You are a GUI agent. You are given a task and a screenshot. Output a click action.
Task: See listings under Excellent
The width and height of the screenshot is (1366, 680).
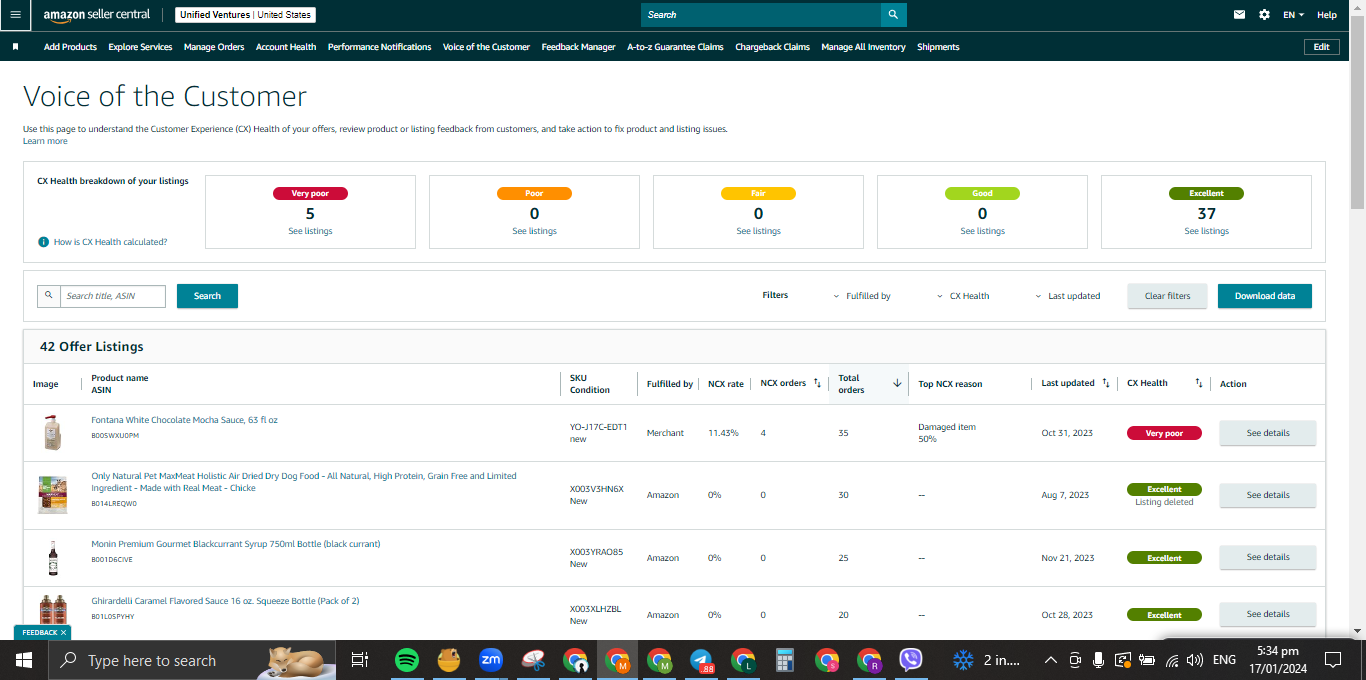coord(1206,231)
